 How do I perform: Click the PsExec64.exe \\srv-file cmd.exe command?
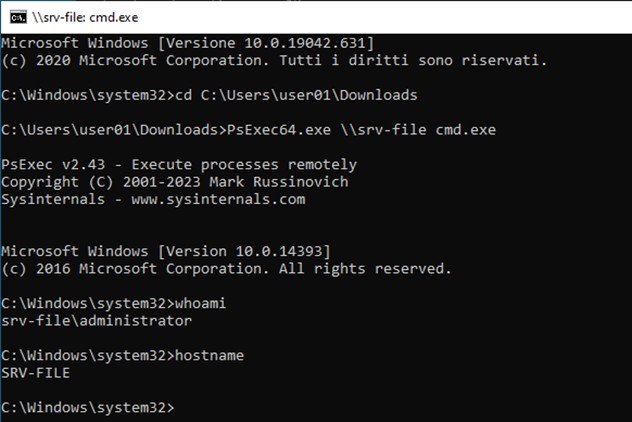click(363, 130)
